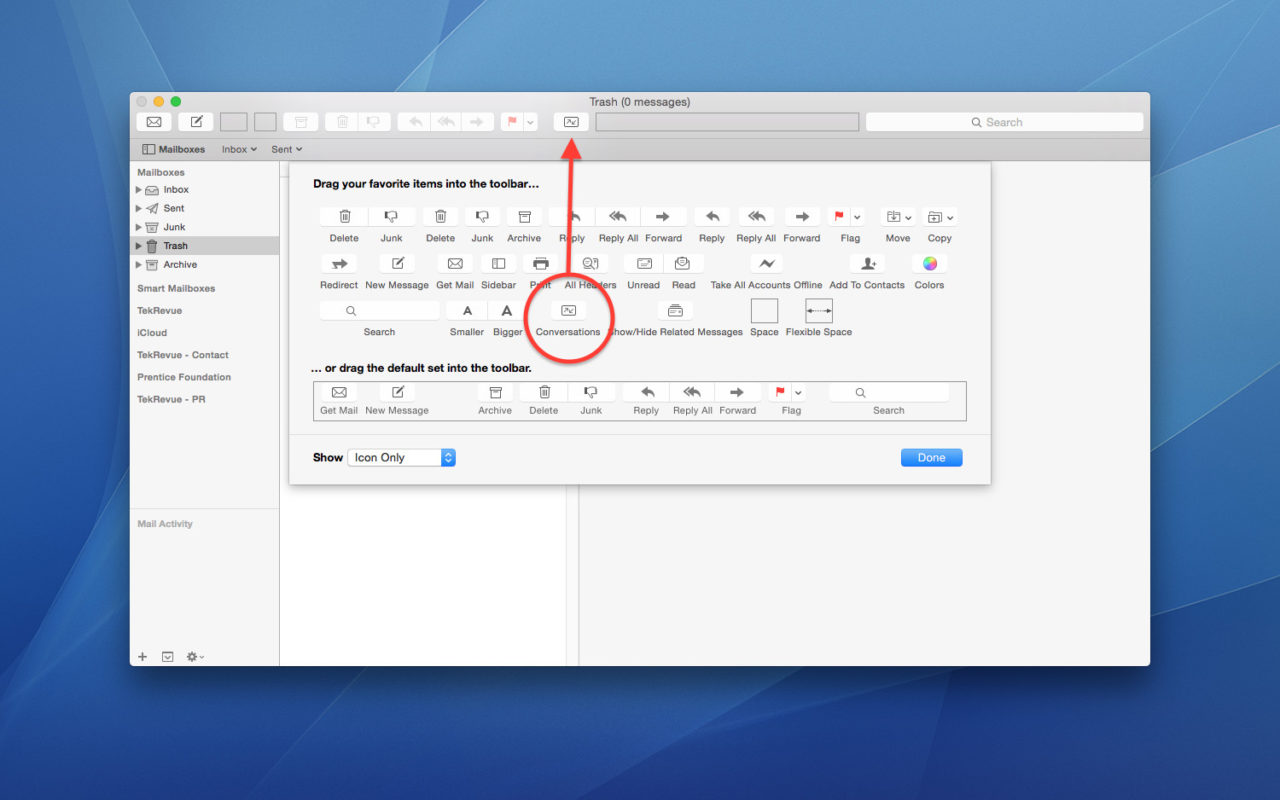
Task: Open the Inbox favorites bar dropdown
Action: click(239, 149)
